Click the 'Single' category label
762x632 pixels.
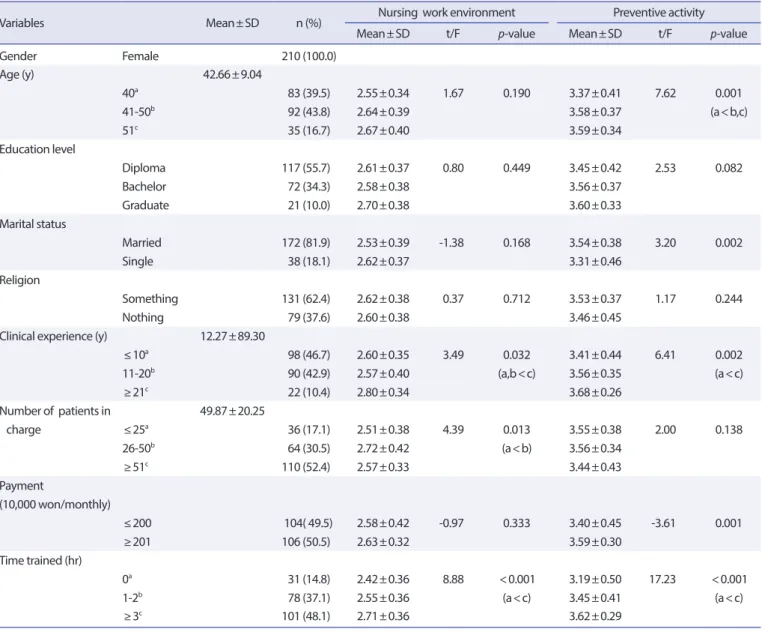(138, 261)
